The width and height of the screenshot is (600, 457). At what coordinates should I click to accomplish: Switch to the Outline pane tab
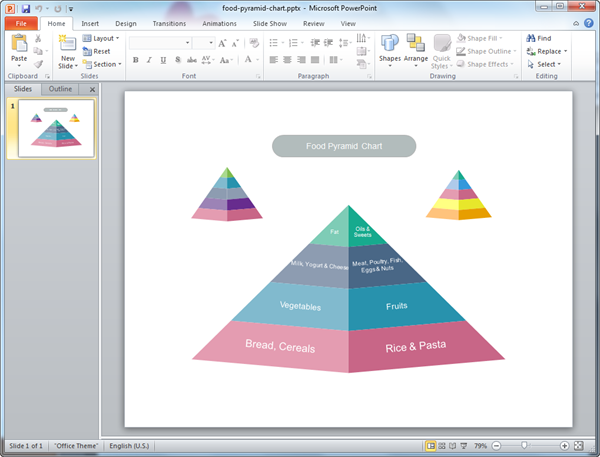[x=60, y=89]
